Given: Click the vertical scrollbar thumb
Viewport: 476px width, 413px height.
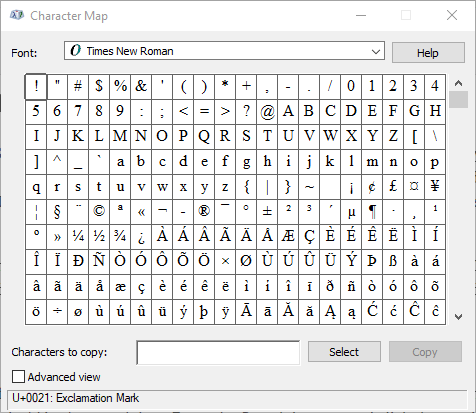Looking at the screenshot, I should click(458, 99).
